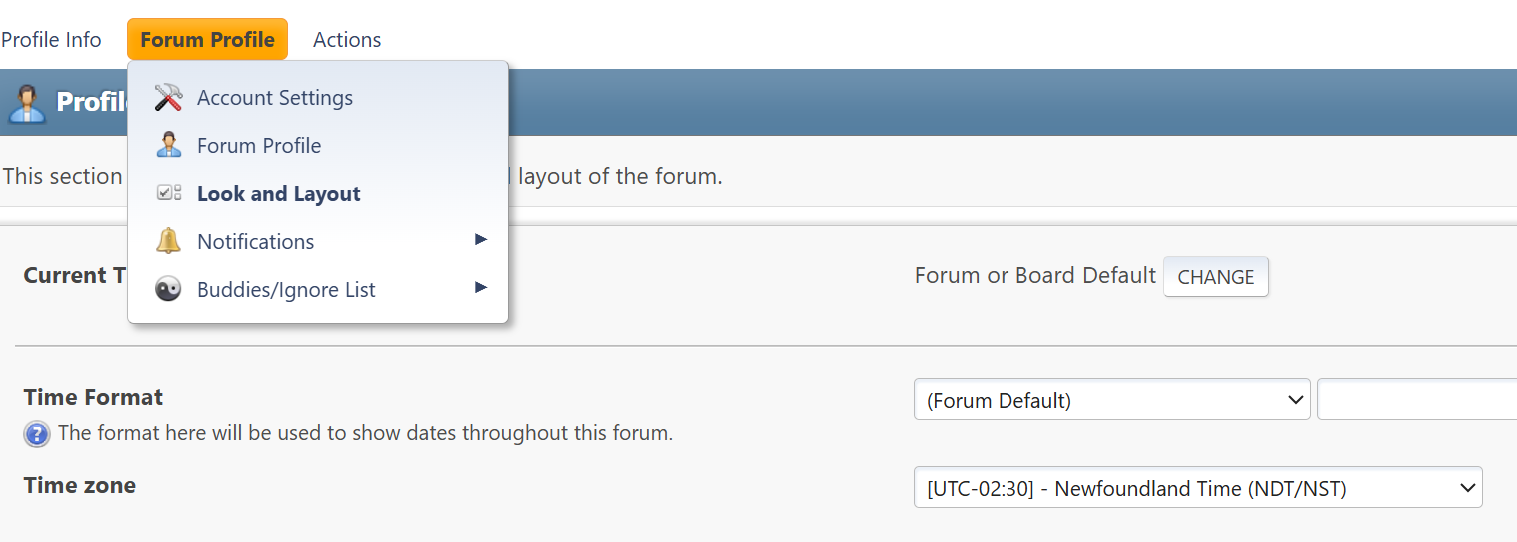Viewport: 1517px width, 542px height.
Task: Expand the Buddies/Ignore List submenu arrow
Action: tap(481, 288)
